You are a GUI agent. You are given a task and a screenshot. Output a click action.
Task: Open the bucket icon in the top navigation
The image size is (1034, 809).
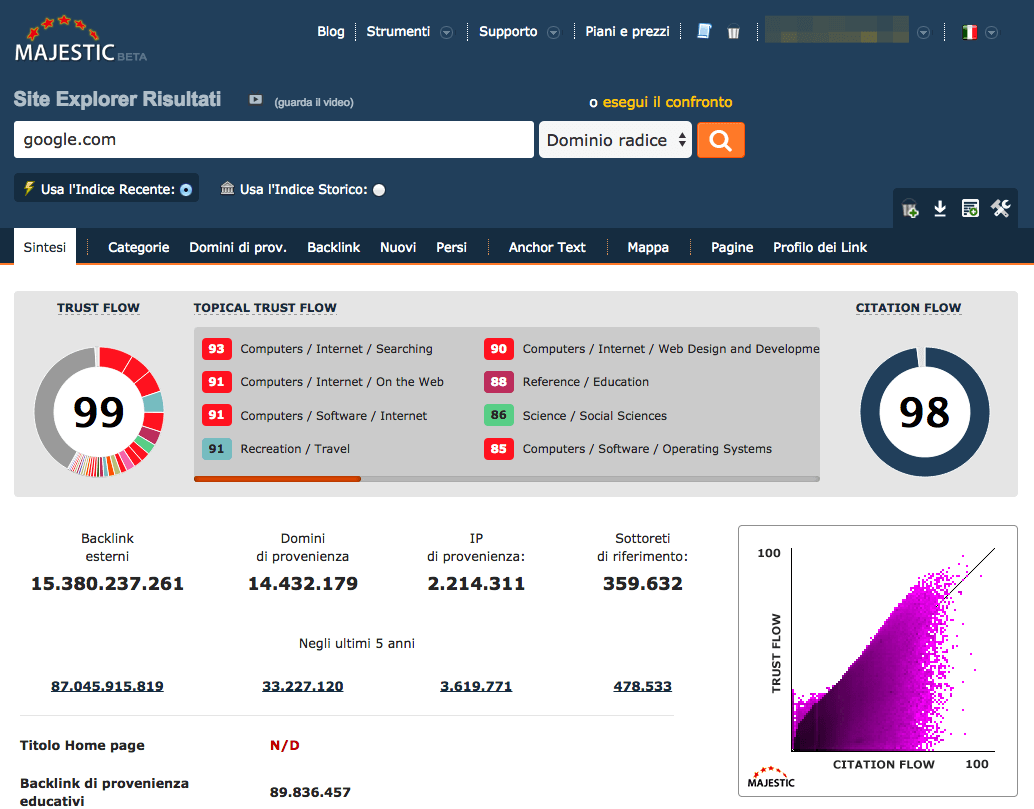click(x=733, y=32)
